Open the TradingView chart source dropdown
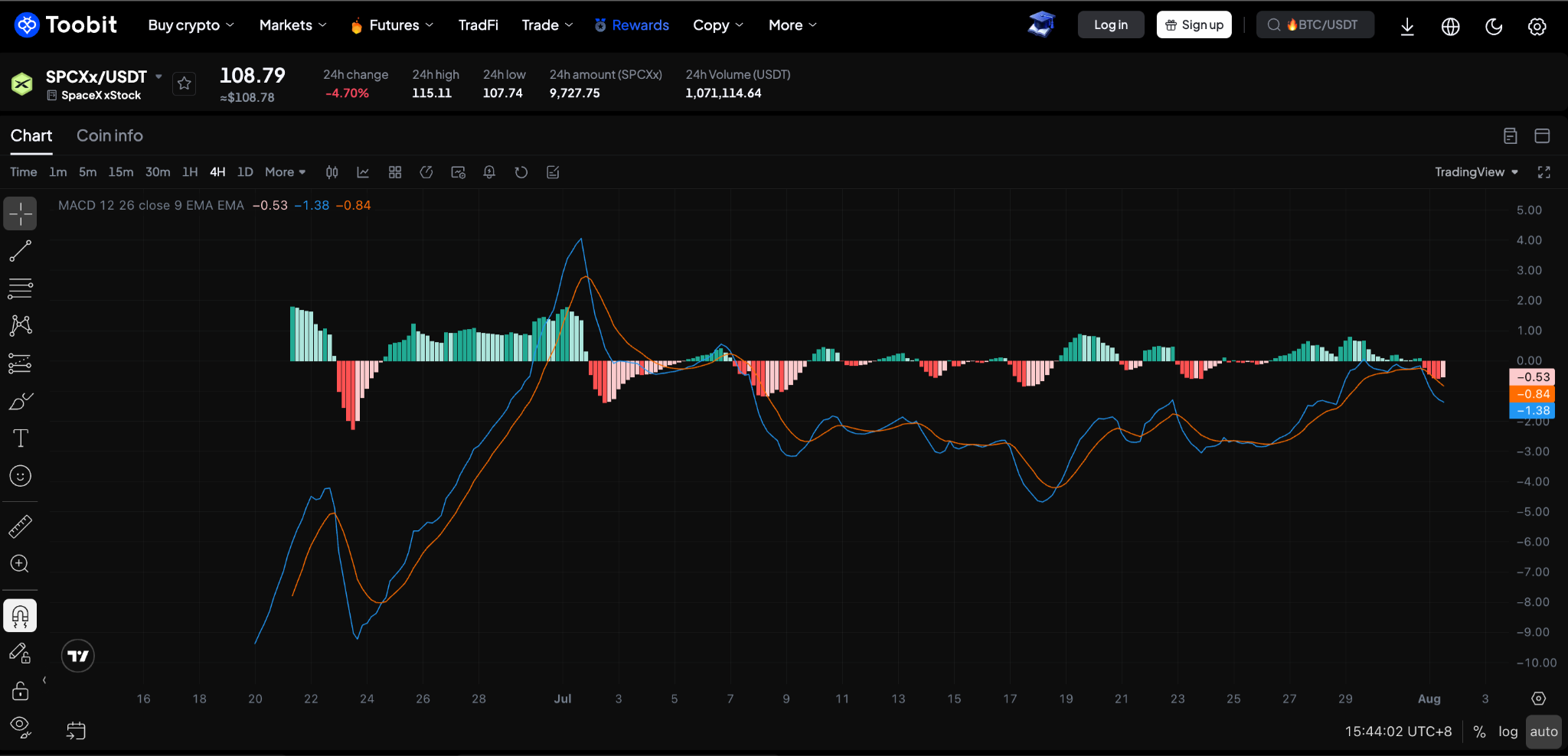 point(1476,172)
